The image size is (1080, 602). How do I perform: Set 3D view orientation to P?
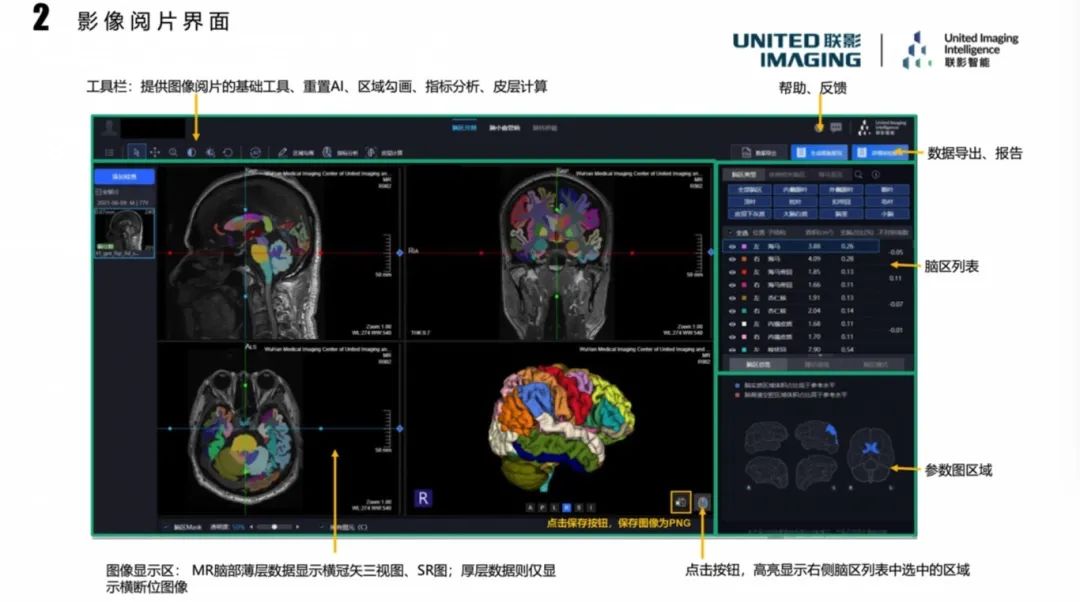coord(541,507)
